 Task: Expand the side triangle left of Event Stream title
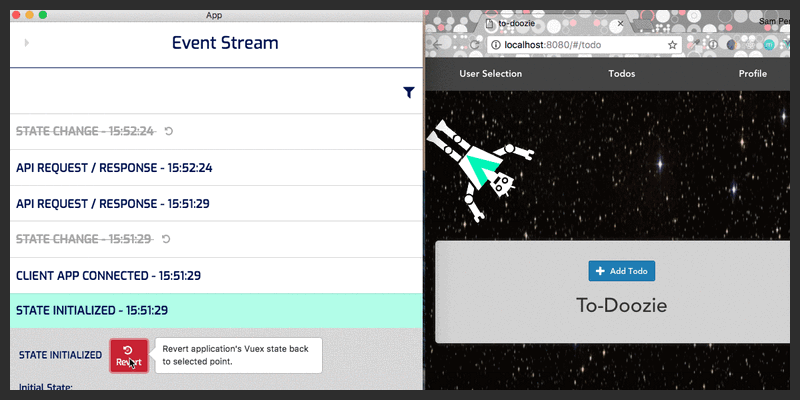27,43
